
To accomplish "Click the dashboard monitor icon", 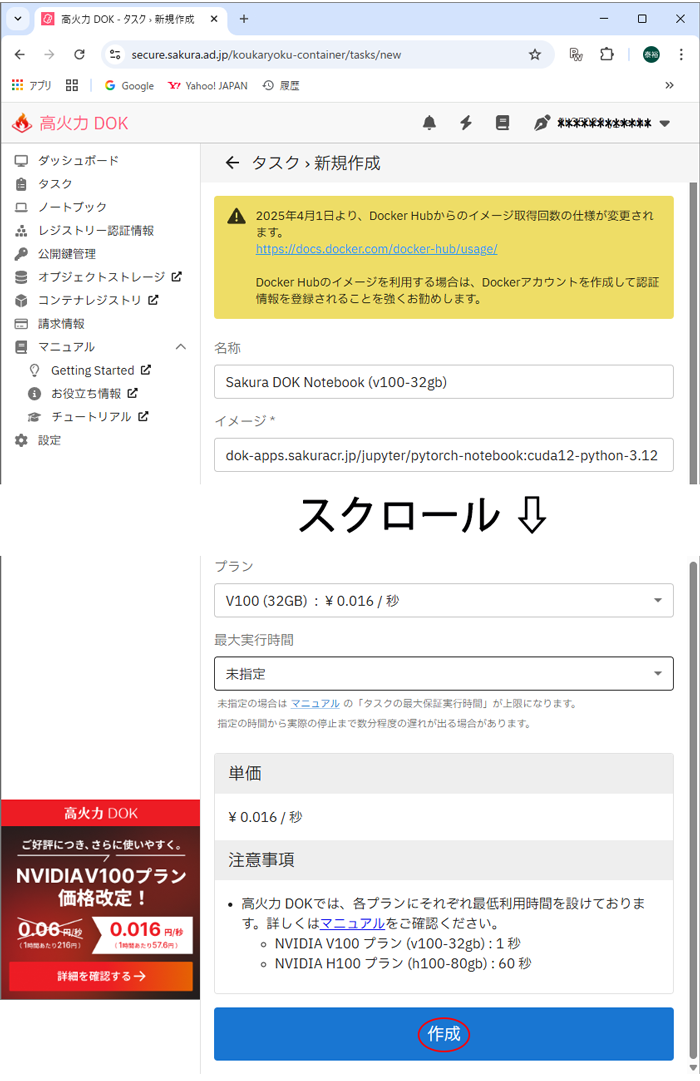I will coord(21,161).
